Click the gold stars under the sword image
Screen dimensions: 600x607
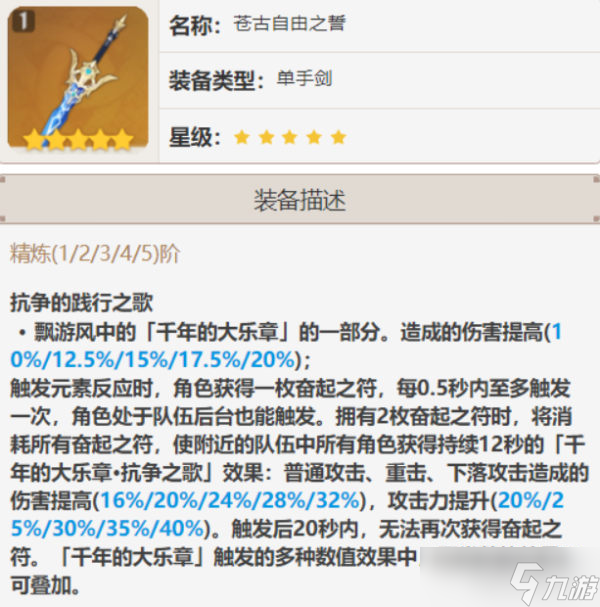pos(78,139)
